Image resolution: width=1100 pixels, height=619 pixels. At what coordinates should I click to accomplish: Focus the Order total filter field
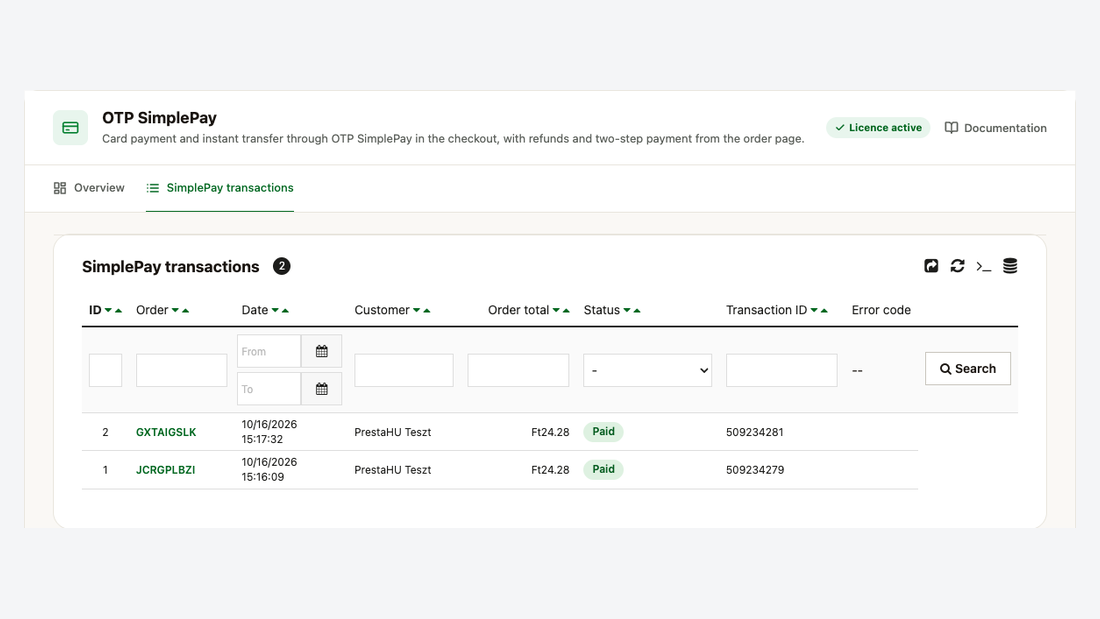[518, 370]
